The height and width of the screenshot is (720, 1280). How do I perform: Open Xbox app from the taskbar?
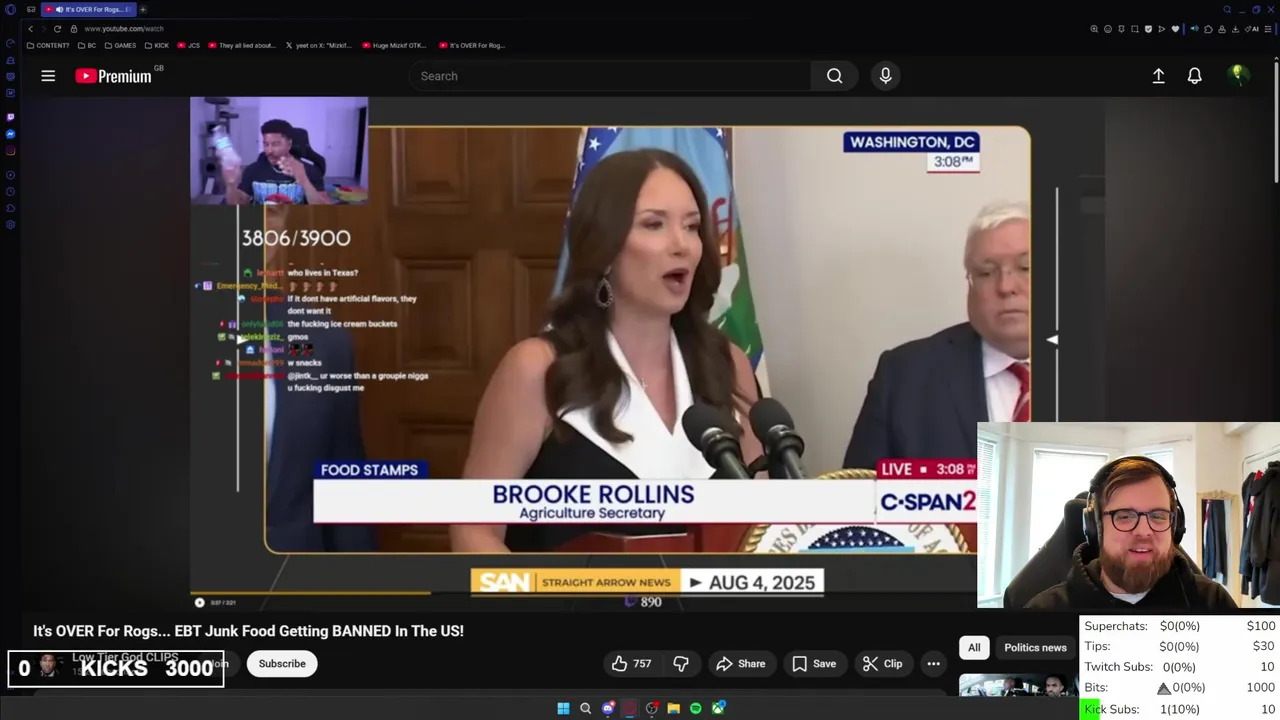[718, 709]
